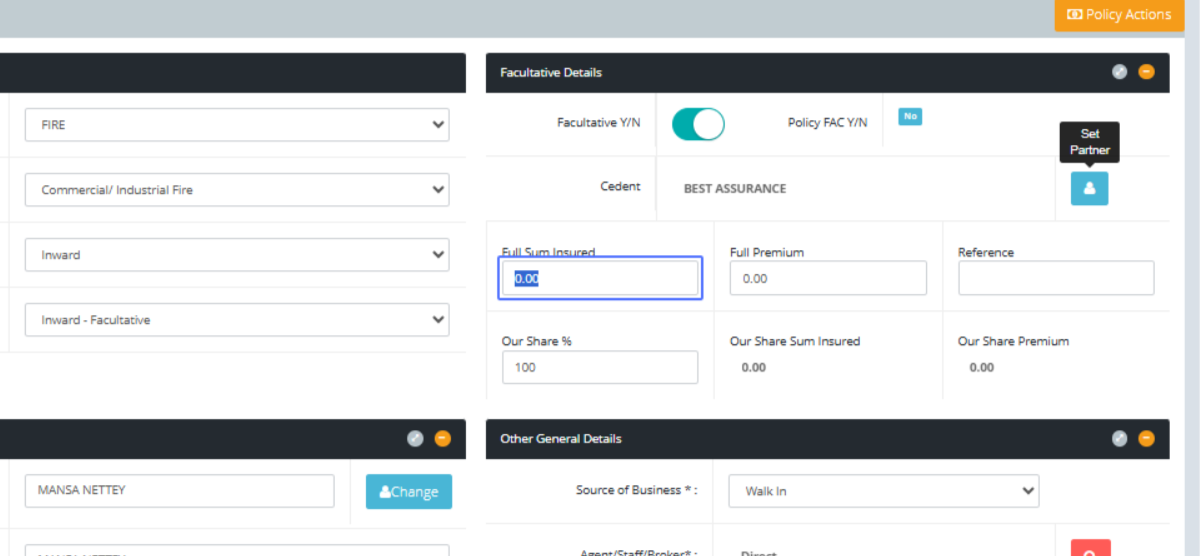This screenshot has height=556, width=1200.
Task: Click gray expand icon above Change button
Action: (x=416, y=438)
